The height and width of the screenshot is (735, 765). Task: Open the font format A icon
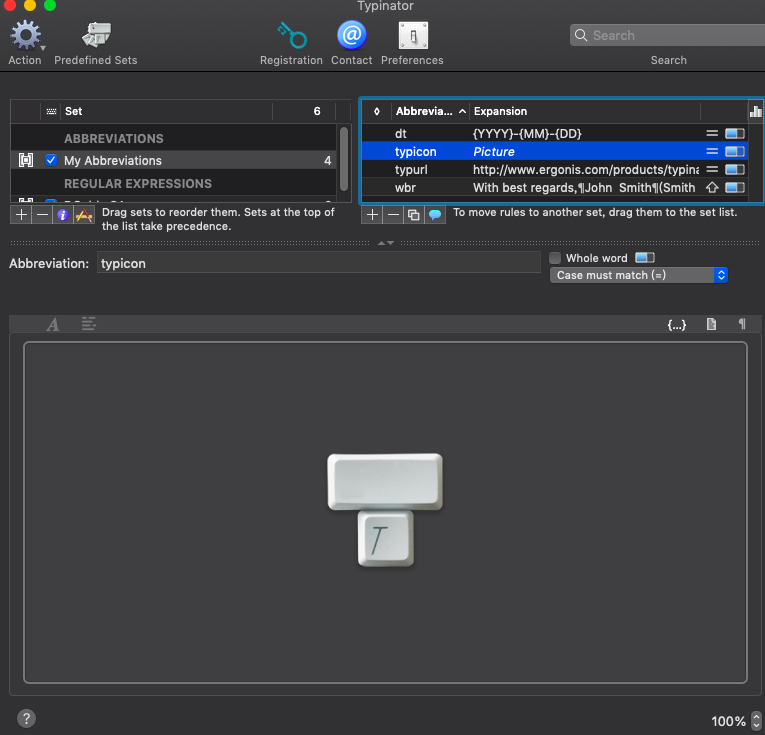(53, 324)
